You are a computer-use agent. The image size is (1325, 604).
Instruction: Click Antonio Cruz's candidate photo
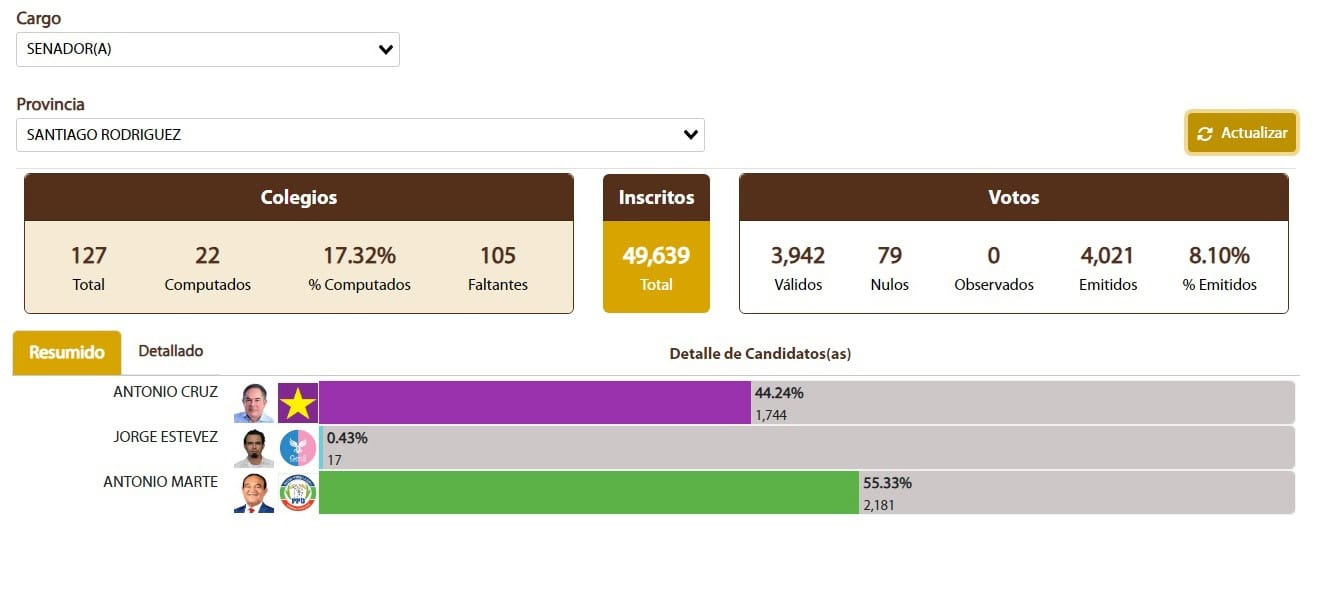254,403
